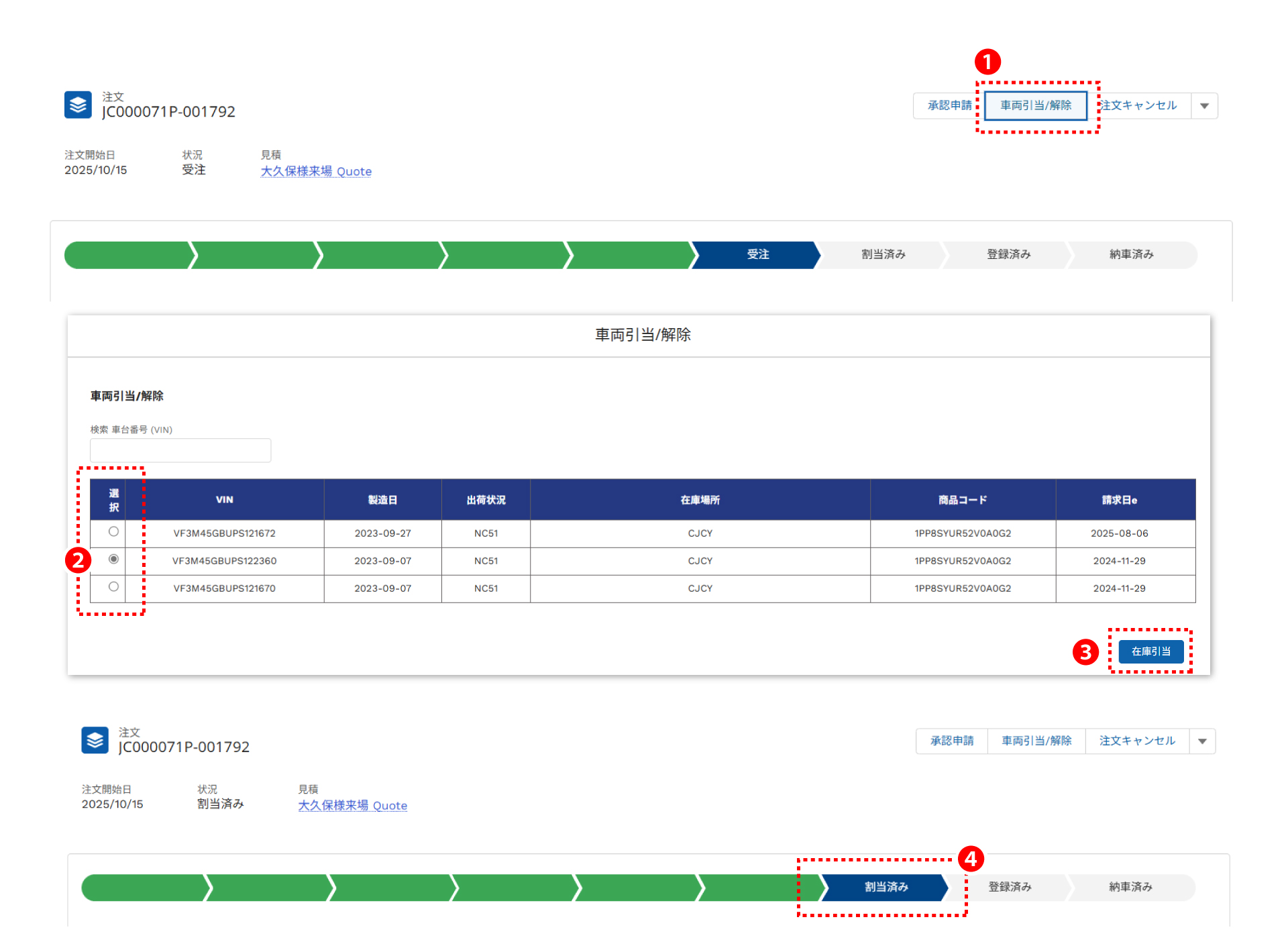The width and height of the screenshot is (1288, 948).
Task: Click the order record icon in the lower header
Action: (x=95, y=740)
